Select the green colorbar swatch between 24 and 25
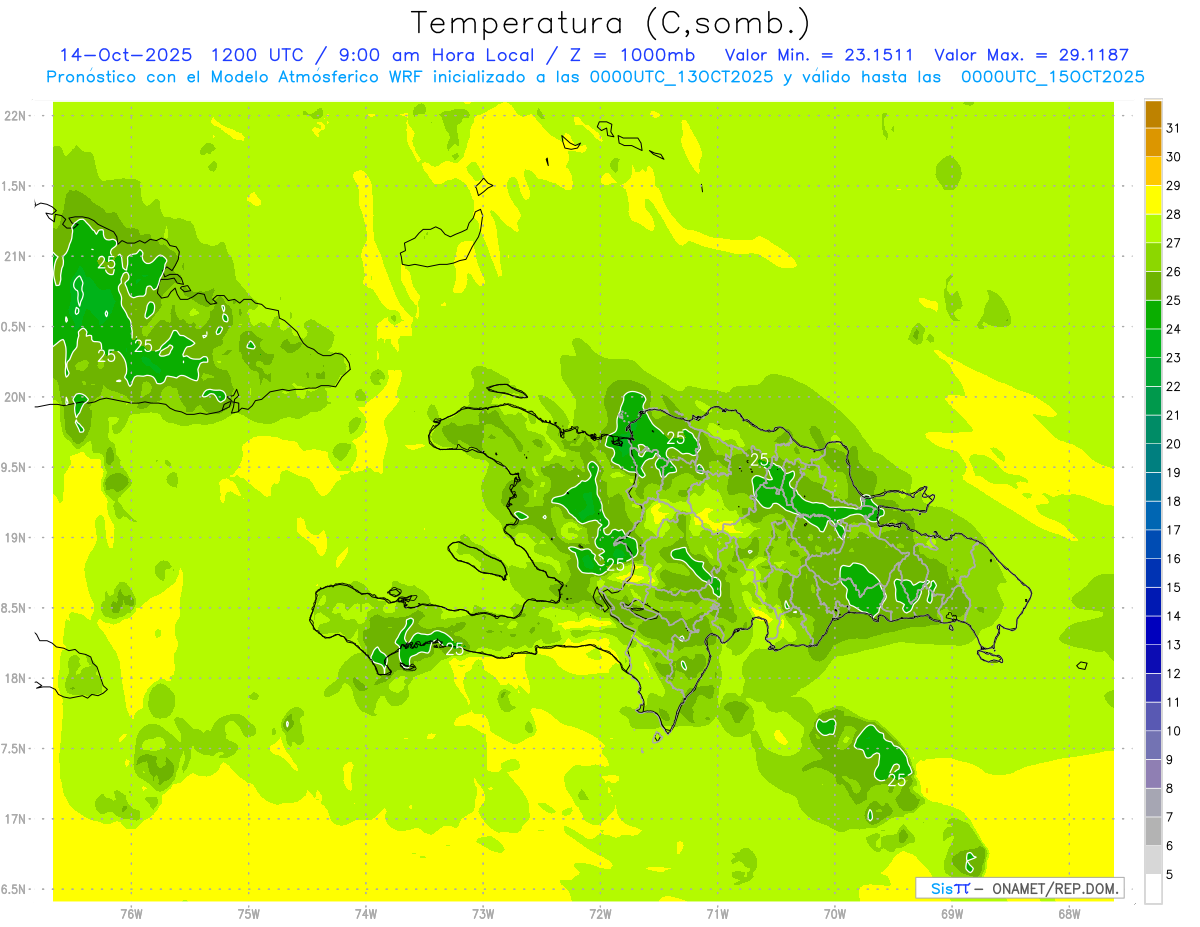This screenshot has height=927, width=1200. [x=1153, y=315]
